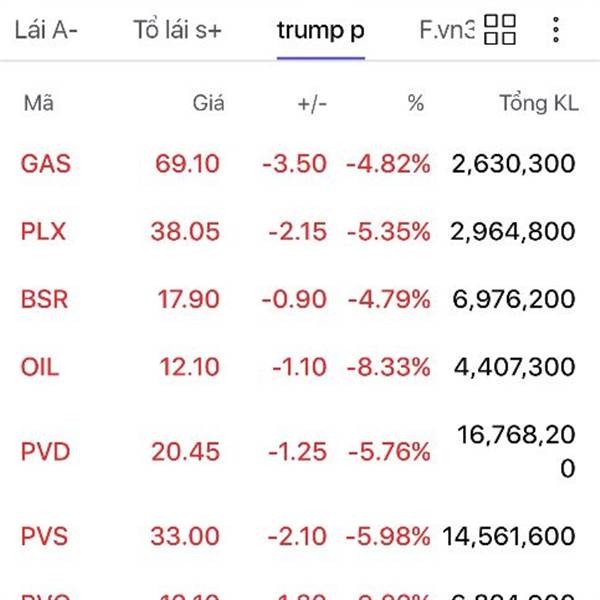Switch to the Tổ lái s+ tab
Viewport: 600px width, 600px height.
tap(177, 29)
